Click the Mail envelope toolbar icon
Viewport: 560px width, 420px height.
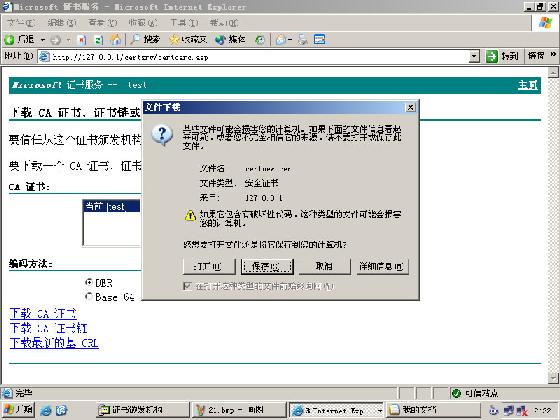281,40
